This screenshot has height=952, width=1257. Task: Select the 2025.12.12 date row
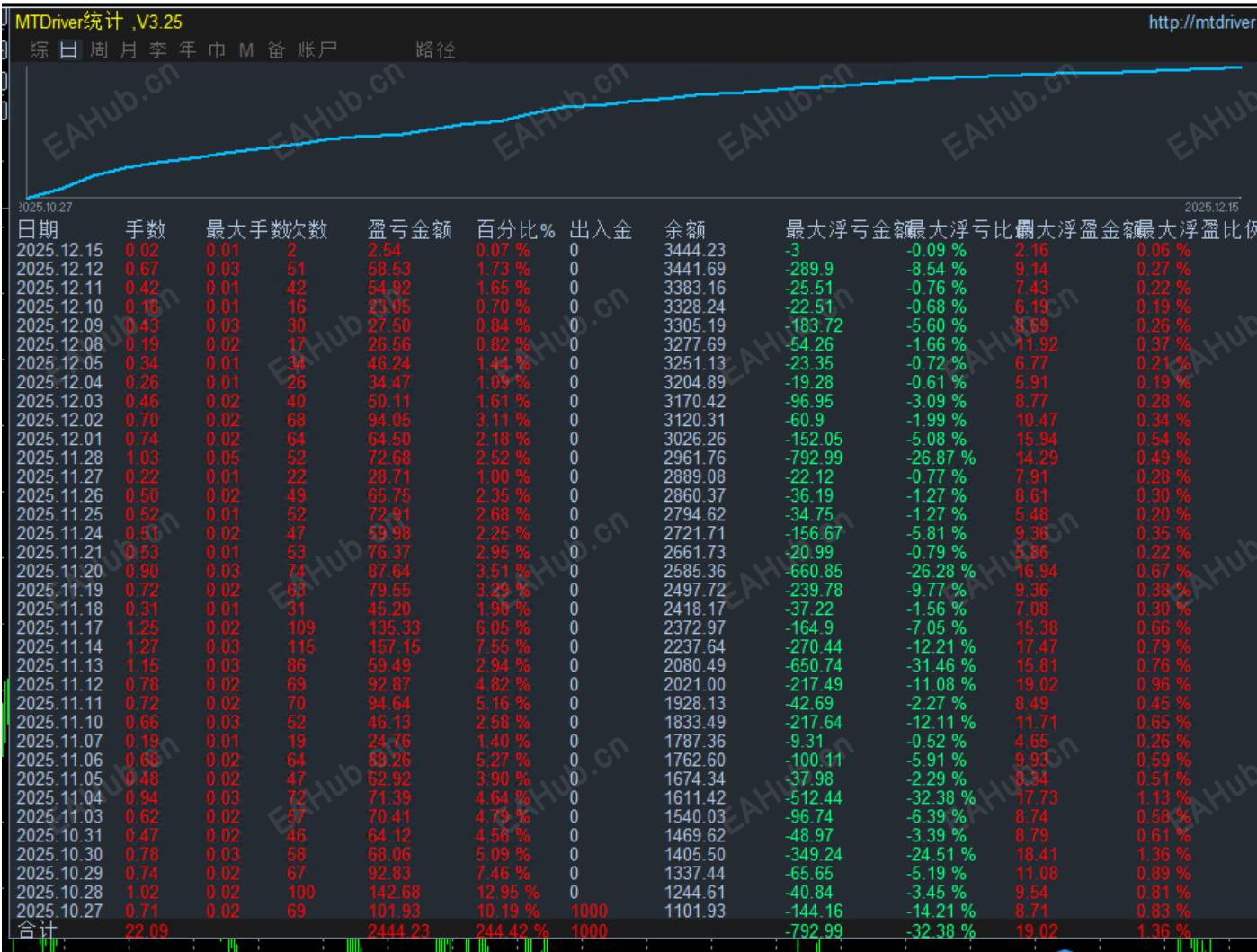(60, 269)
